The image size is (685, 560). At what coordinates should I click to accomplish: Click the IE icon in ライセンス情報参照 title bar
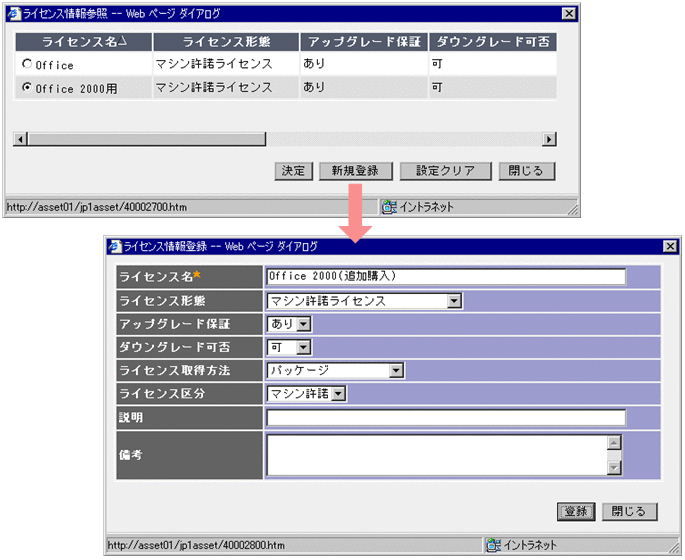click(x=14, y=14)
